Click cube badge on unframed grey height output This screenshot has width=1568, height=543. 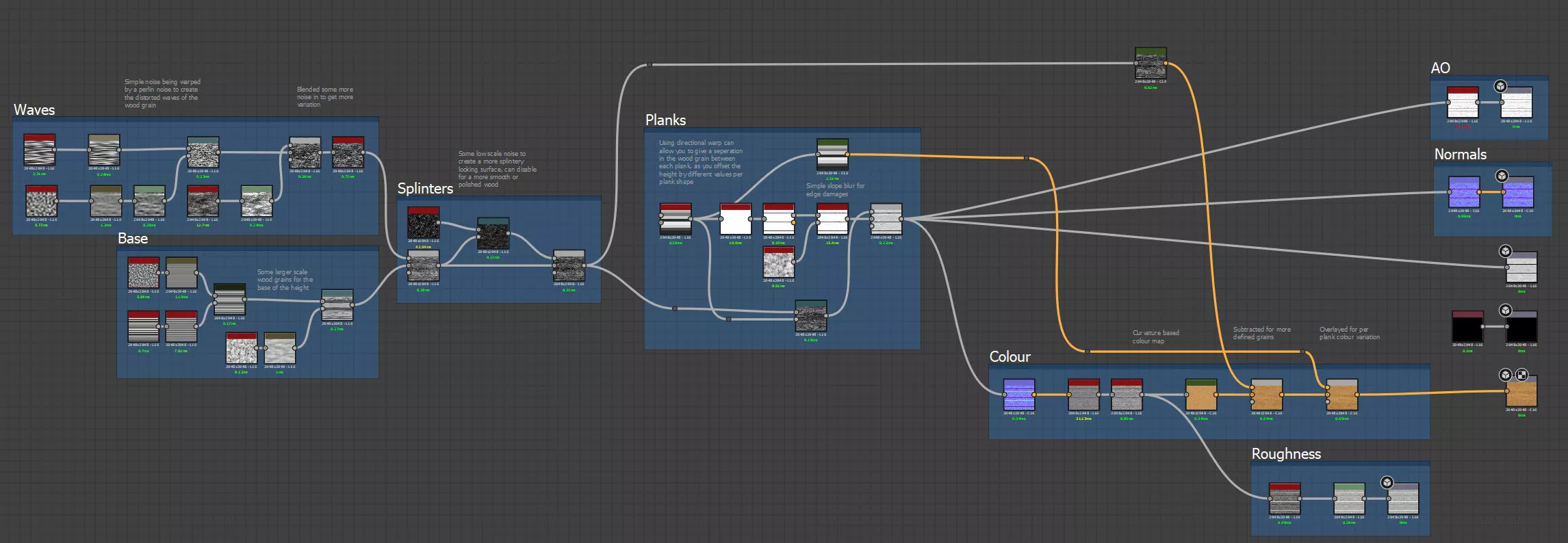tap(1506, 251)
